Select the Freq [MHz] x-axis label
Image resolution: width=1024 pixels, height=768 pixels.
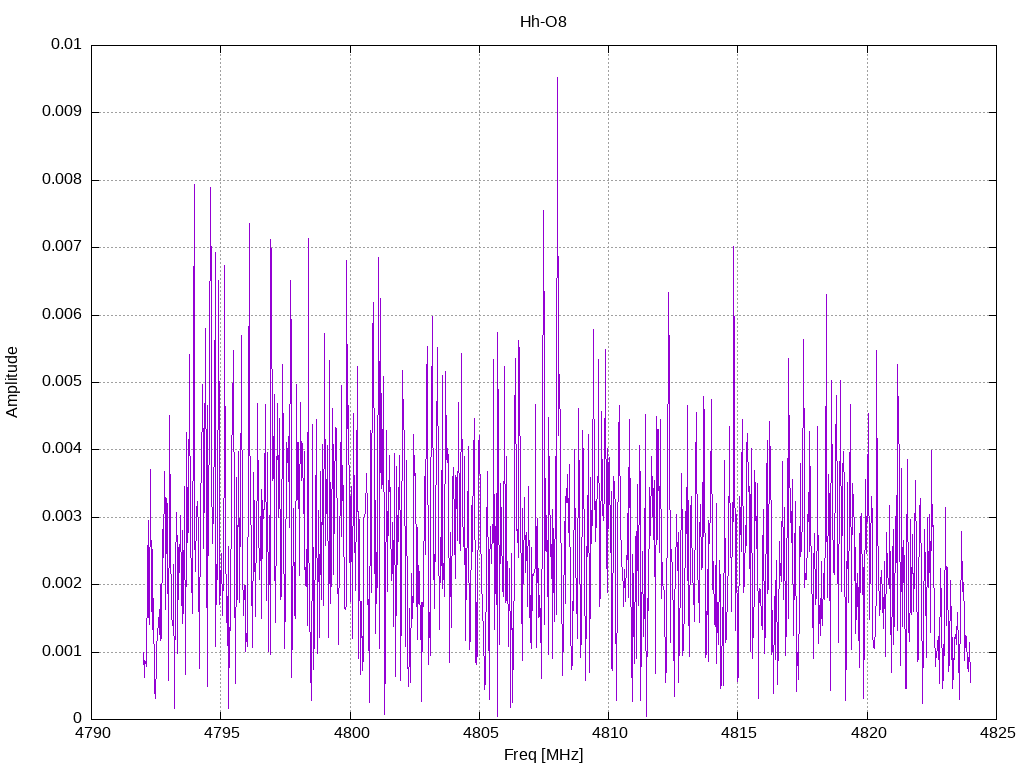tap(543, 755)
